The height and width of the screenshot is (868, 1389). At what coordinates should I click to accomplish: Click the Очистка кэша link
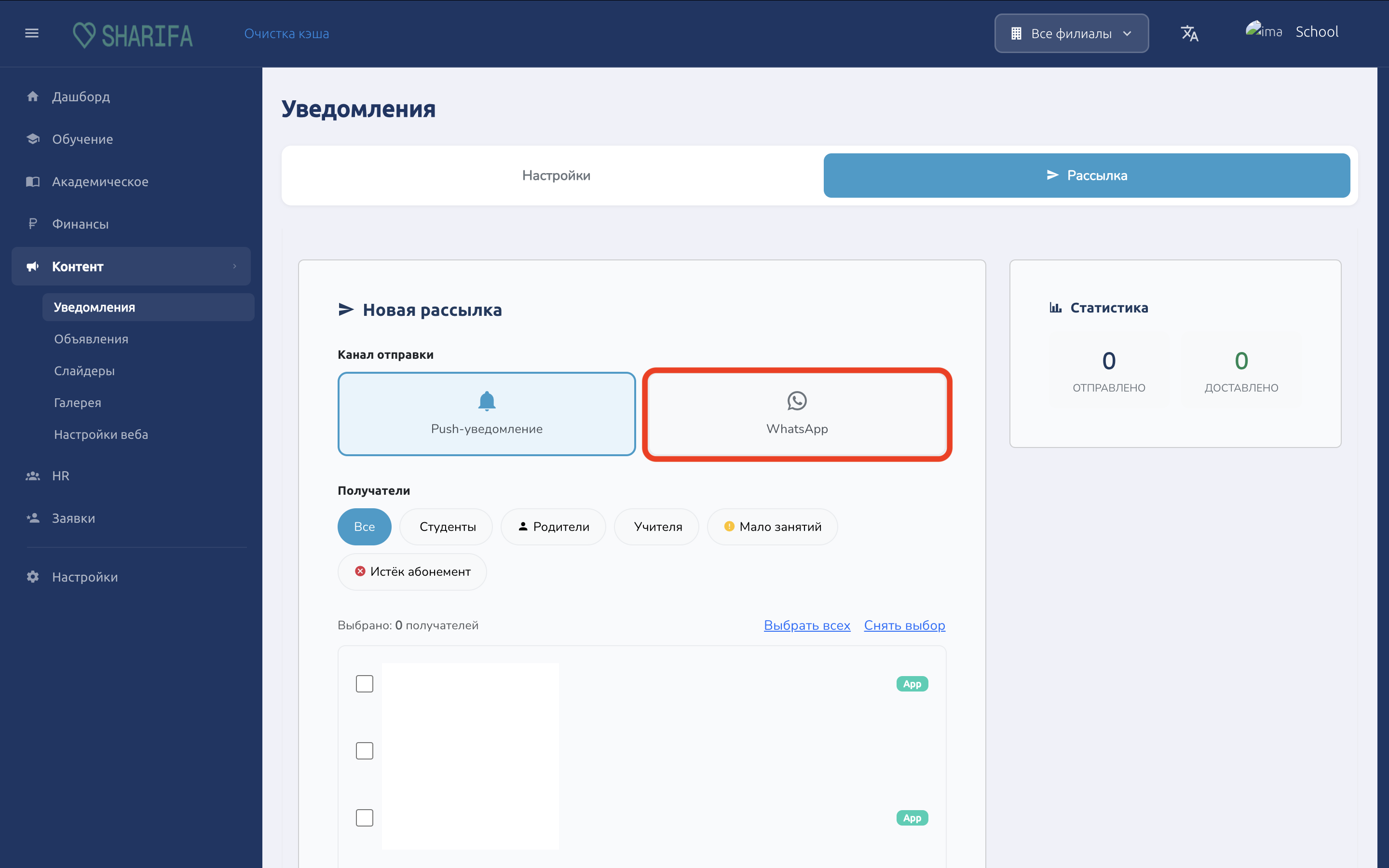tap(286, 33)
